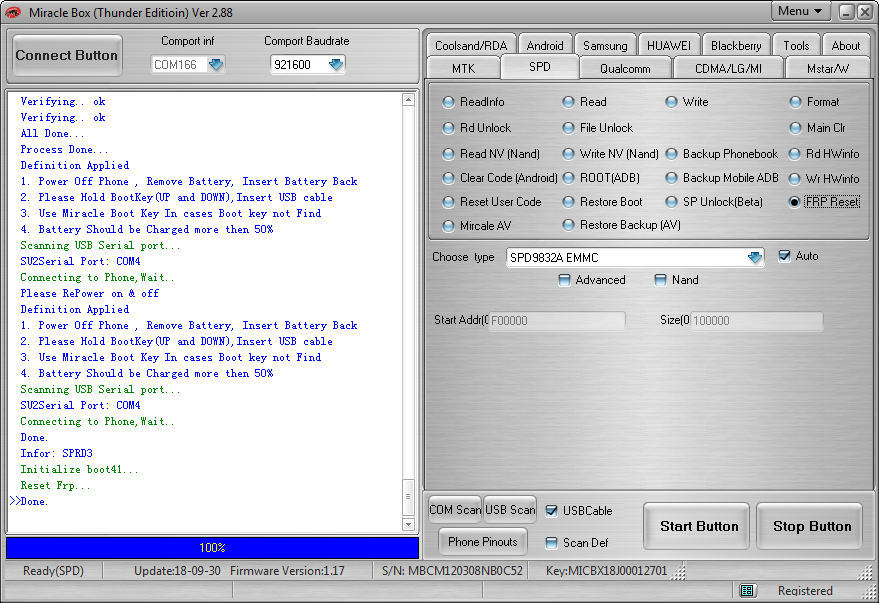This screenshot has height=603, width=879.
Task: Expand the Choose type SPD9832A EMMC dropdown
Action: click(x=755, y=257)
